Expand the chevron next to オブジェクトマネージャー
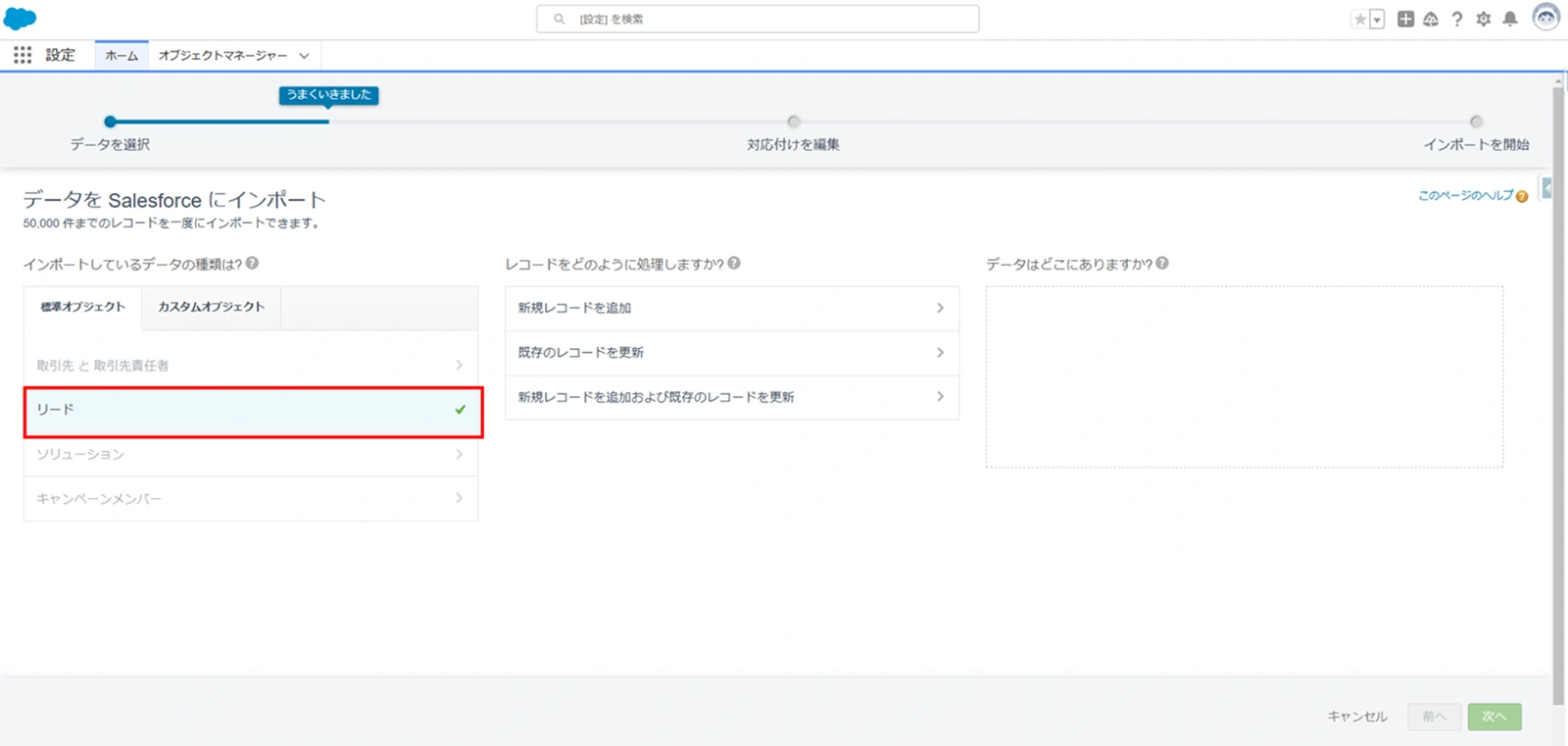The image size is (1568, 746). click(304, 56)
